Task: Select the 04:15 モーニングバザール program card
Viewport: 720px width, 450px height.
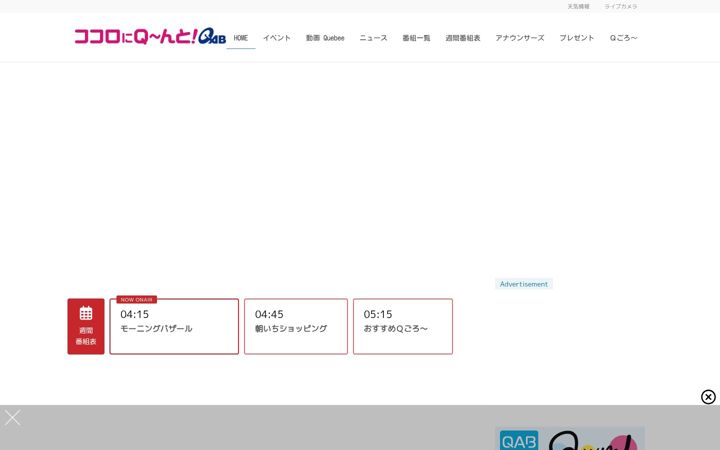Action: click(x=174, y=326)
